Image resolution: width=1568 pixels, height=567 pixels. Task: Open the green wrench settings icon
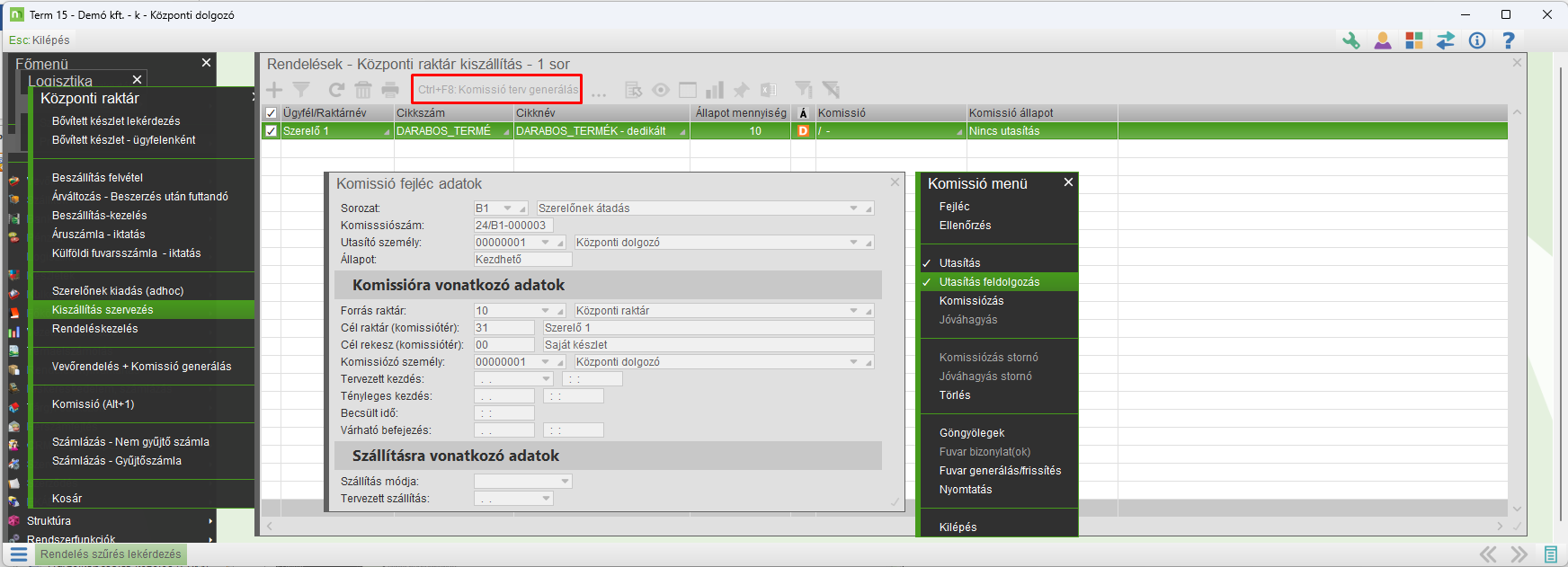pyautogui.click(x=1351, y=40)
